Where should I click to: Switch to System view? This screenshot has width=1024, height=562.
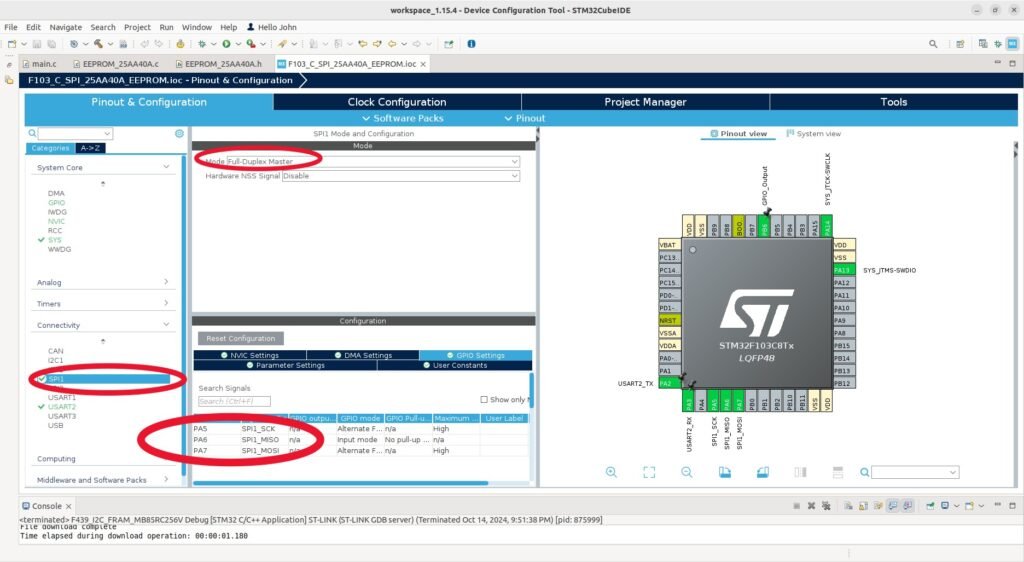click(814, 133)
